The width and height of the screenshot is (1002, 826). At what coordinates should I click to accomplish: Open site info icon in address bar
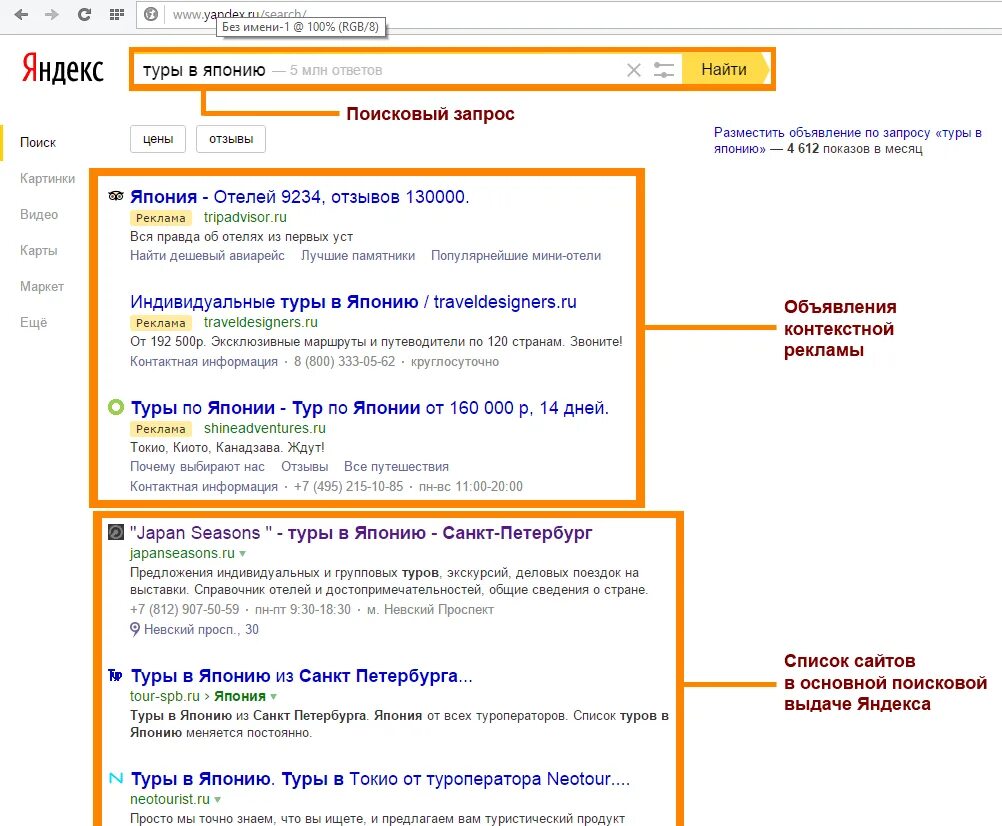pos(151,14)
